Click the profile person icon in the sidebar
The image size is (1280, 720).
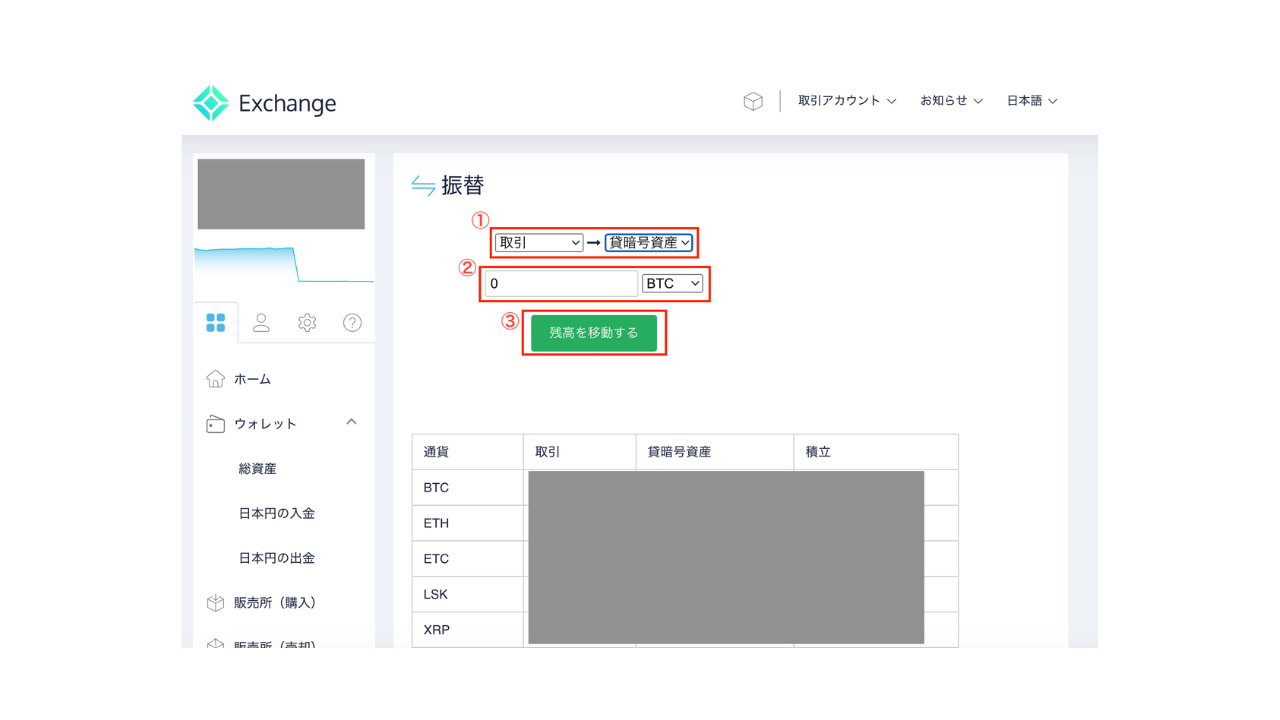click(x=261, y=322)
